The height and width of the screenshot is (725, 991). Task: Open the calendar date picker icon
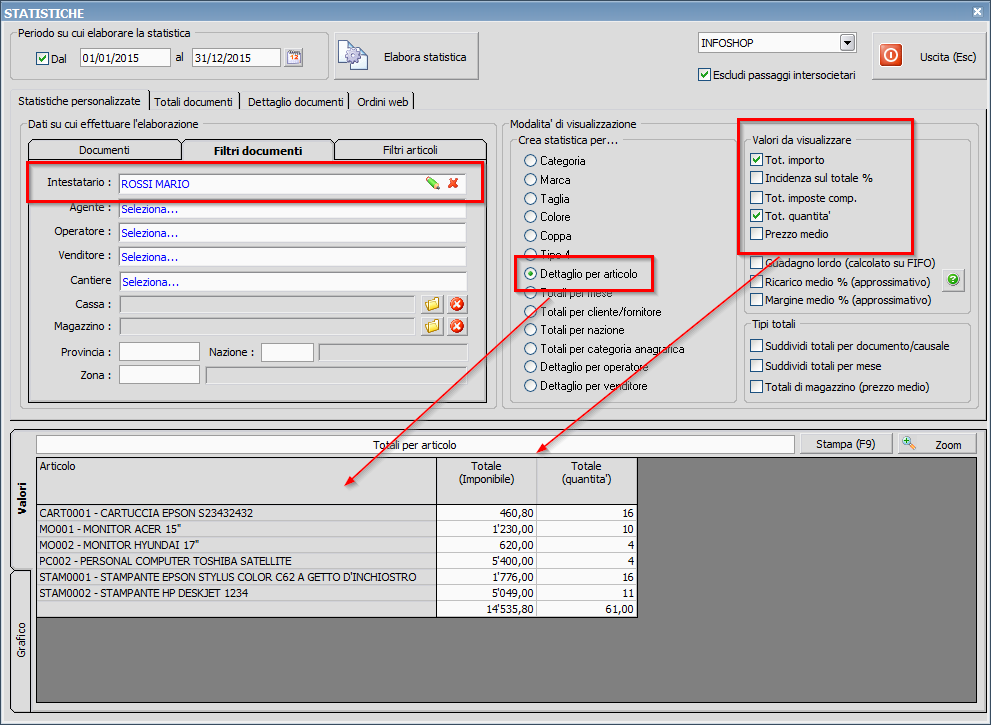tap(294, 58)
